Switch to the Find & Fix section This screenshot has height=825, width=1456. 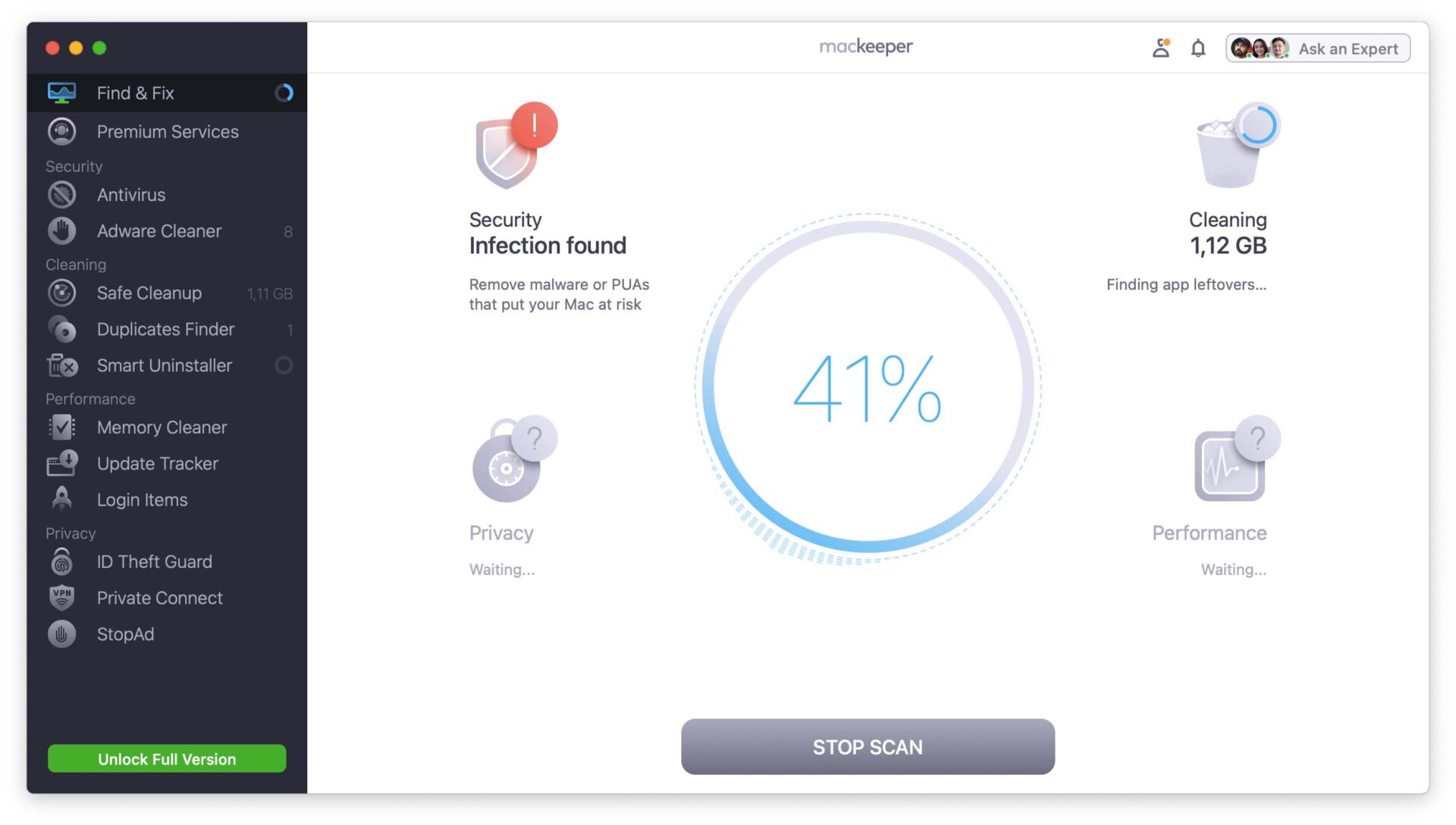pos(135,93)
